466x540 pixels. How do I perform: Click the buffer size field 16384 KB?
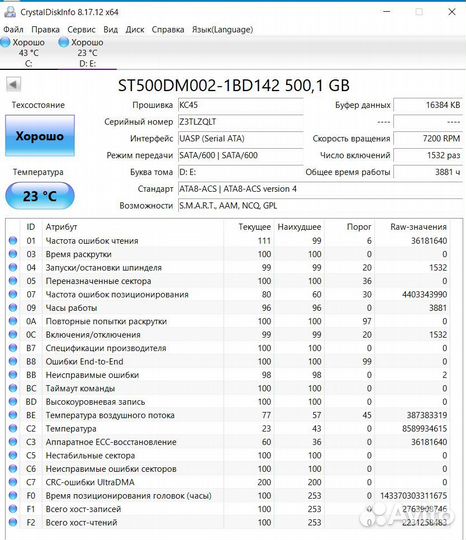[x=428, y=105]
